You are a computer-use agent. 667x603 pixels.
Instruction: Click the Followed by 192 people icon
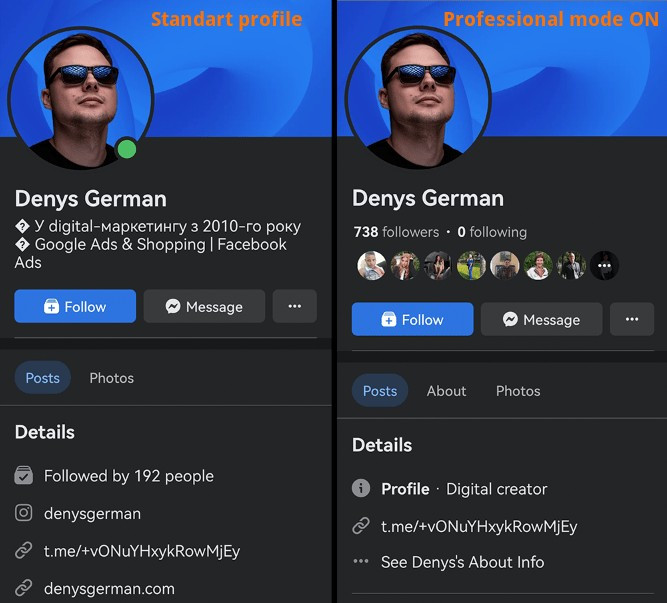[x=23, y=476]
